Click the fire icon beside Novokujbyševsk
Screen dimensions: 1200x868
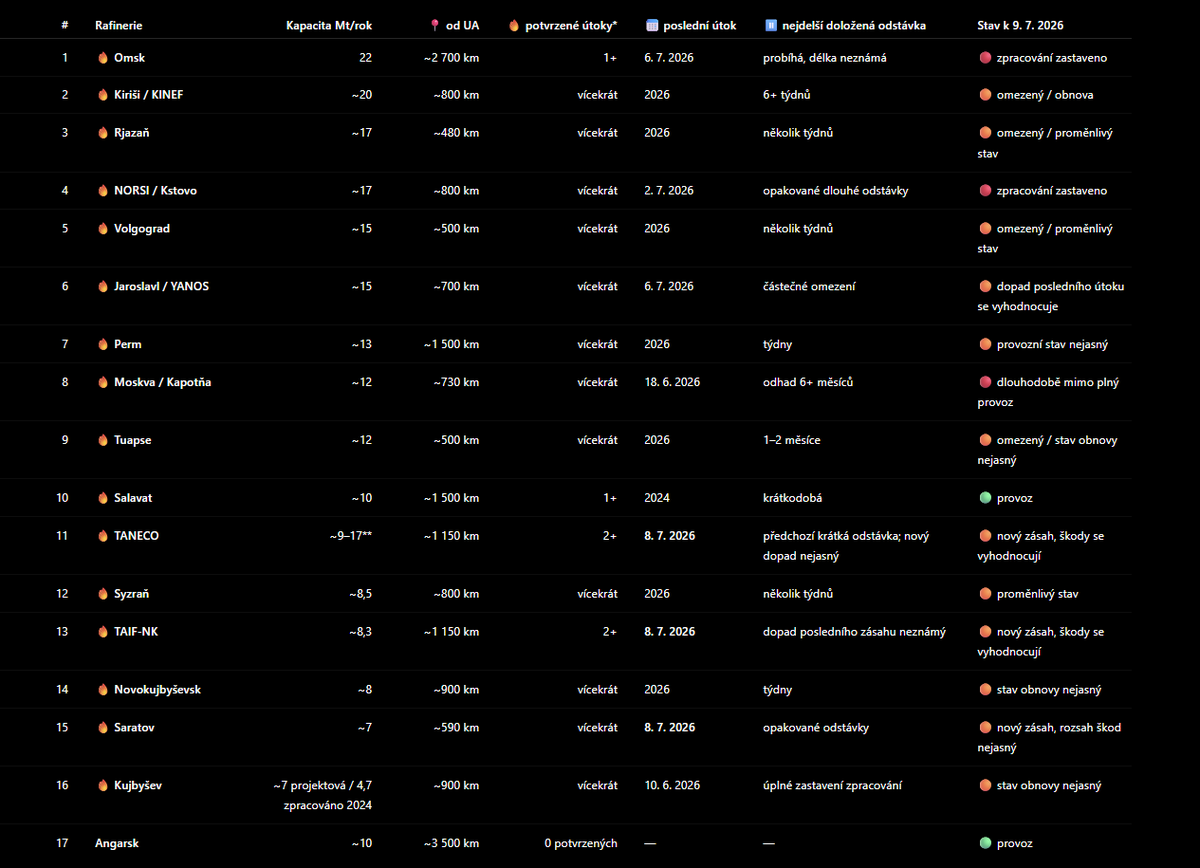click(102, 690)
